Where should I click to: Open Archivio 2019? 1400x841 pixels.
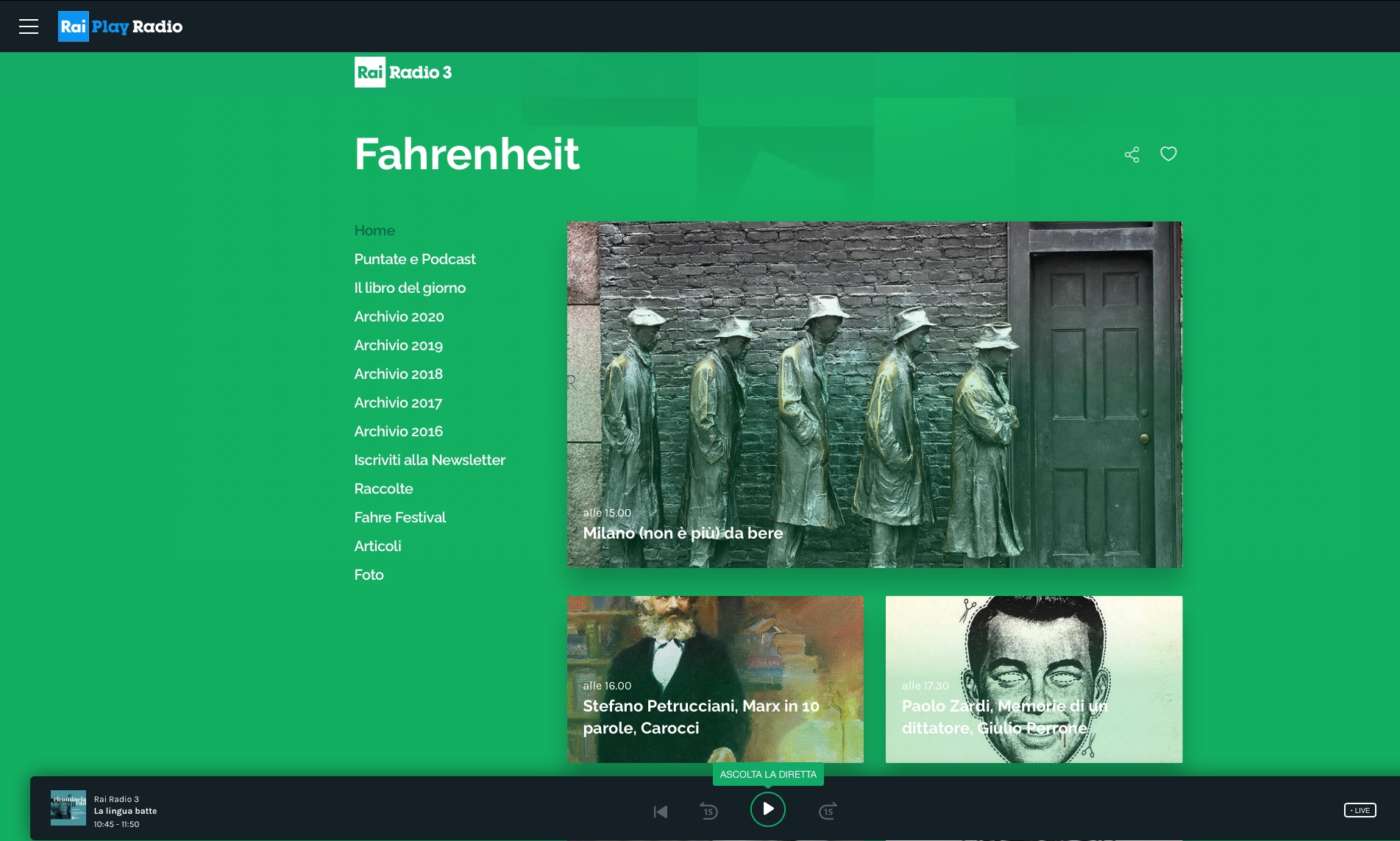398,346
